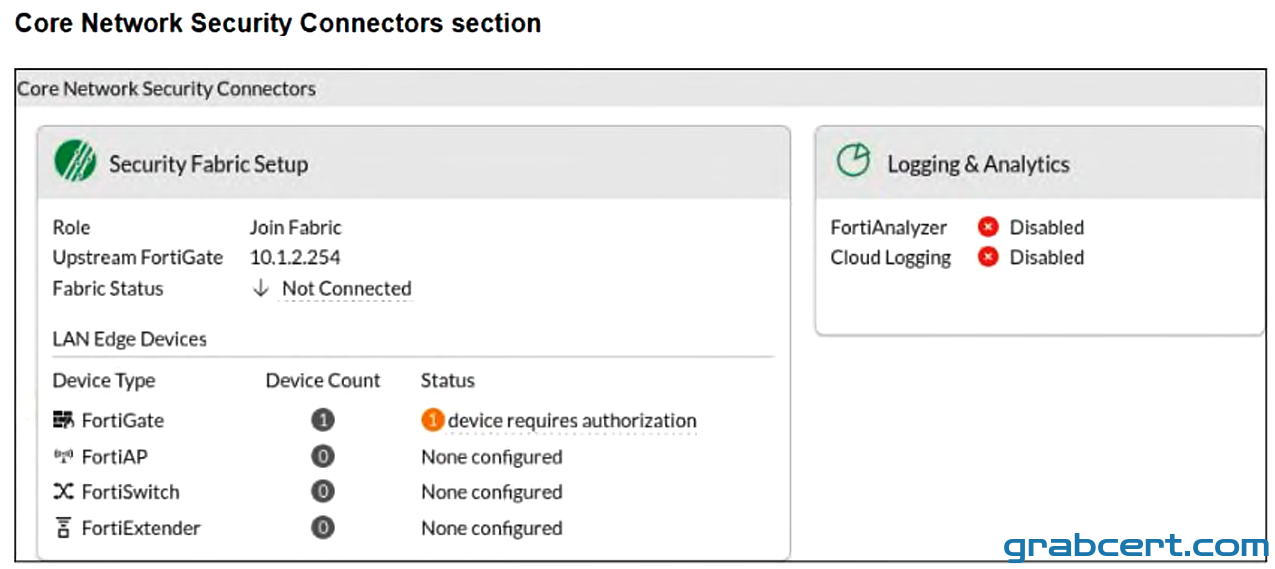Click the Join Fabric role value
The width and height of the screenshot is (1275, 569).
295,227
